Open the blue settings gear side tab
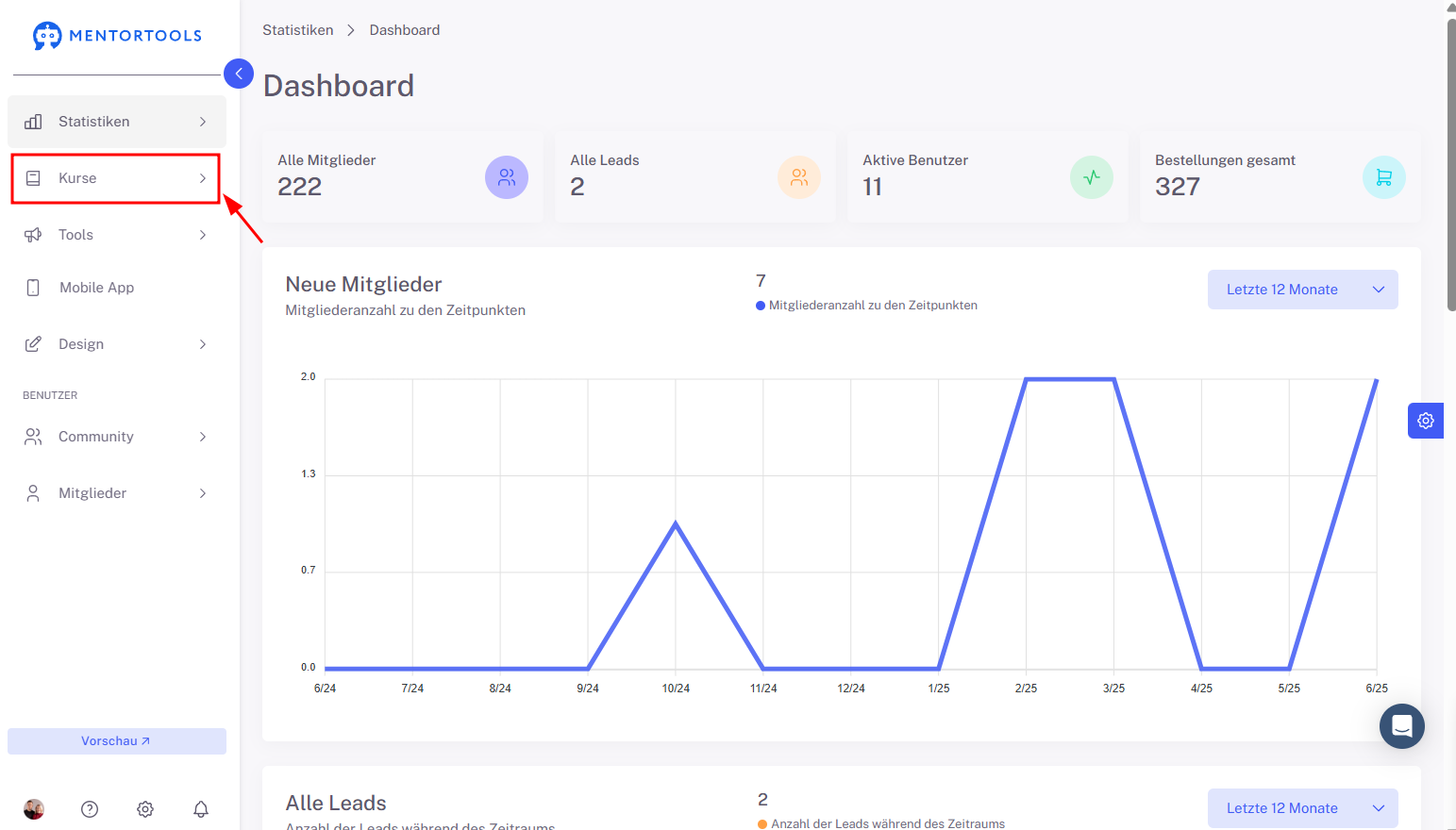Viewport: 1456px width, 830px height. (x=1426, y=421)
